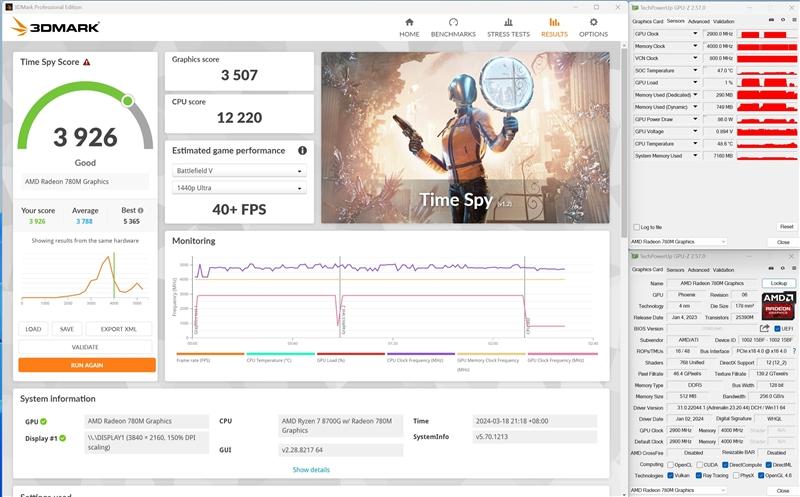Image resolution: width=800 pixels, height=497 pixels.
Task: Click the Lookup button for the GPU
Action: tap(779, 284)
